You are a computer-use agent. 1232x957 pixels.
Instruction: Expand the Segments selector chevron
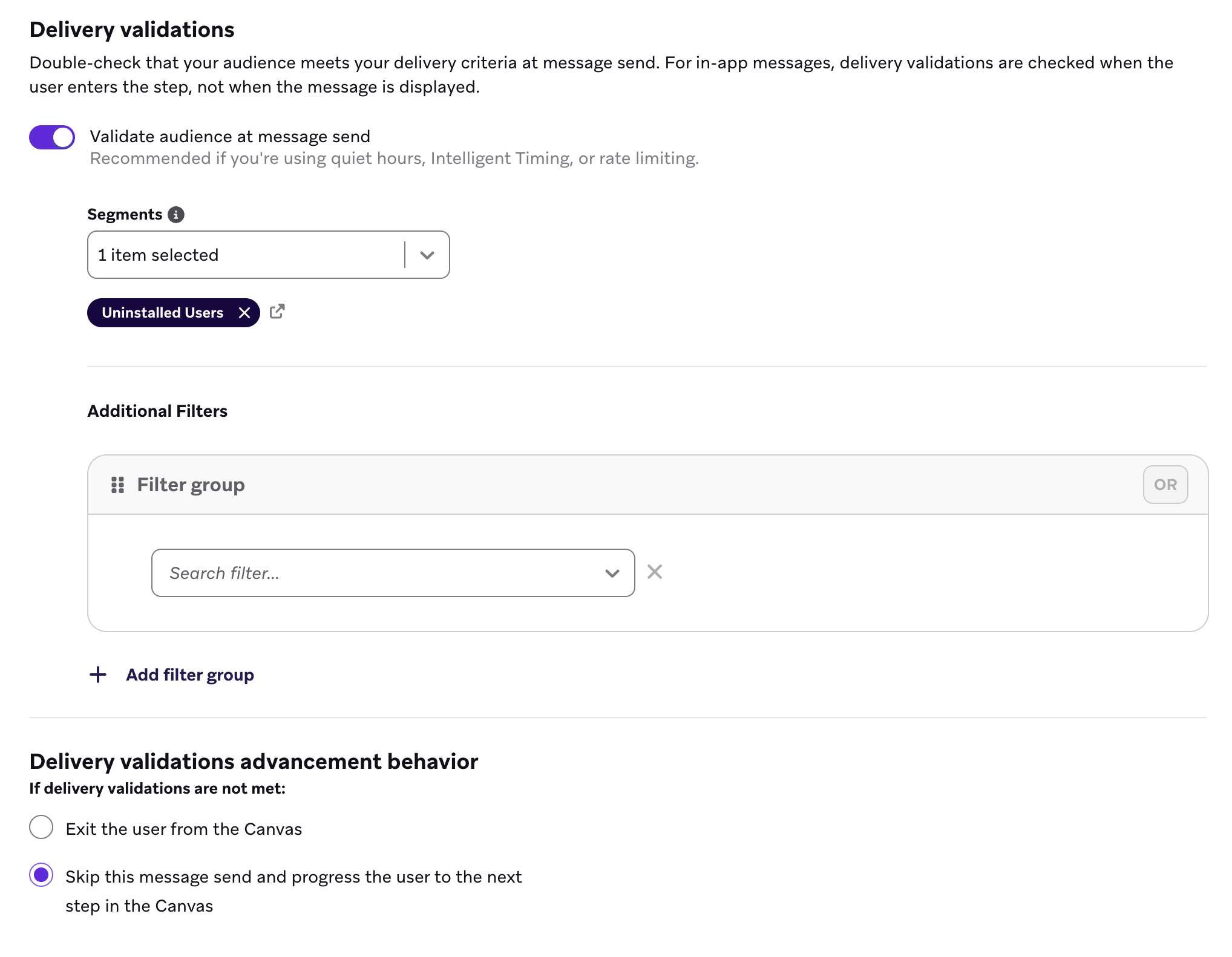tap(427, 255)
